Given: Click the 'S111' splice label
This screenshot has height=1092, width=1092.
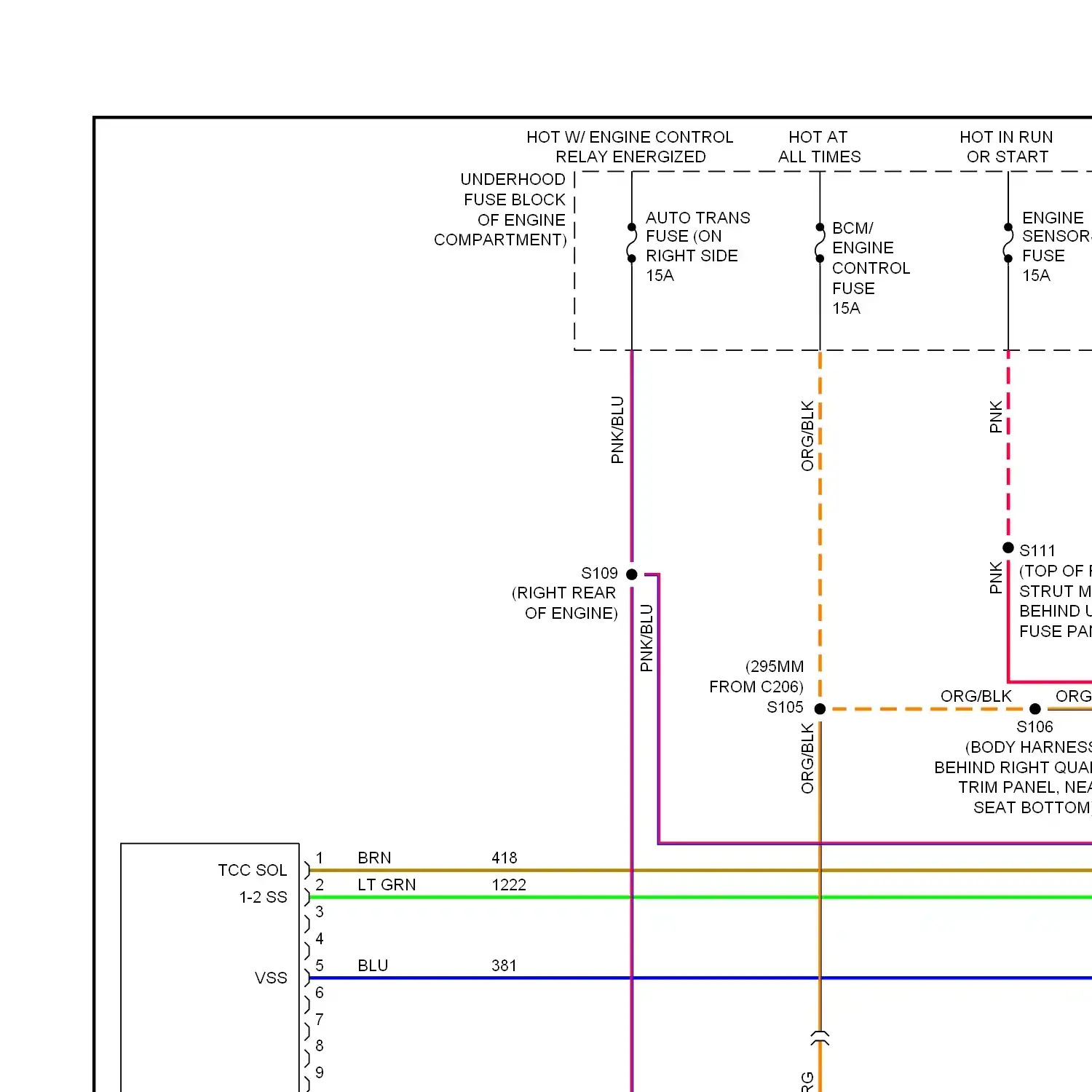Looking at the screenshot, I should [1037, 550].
